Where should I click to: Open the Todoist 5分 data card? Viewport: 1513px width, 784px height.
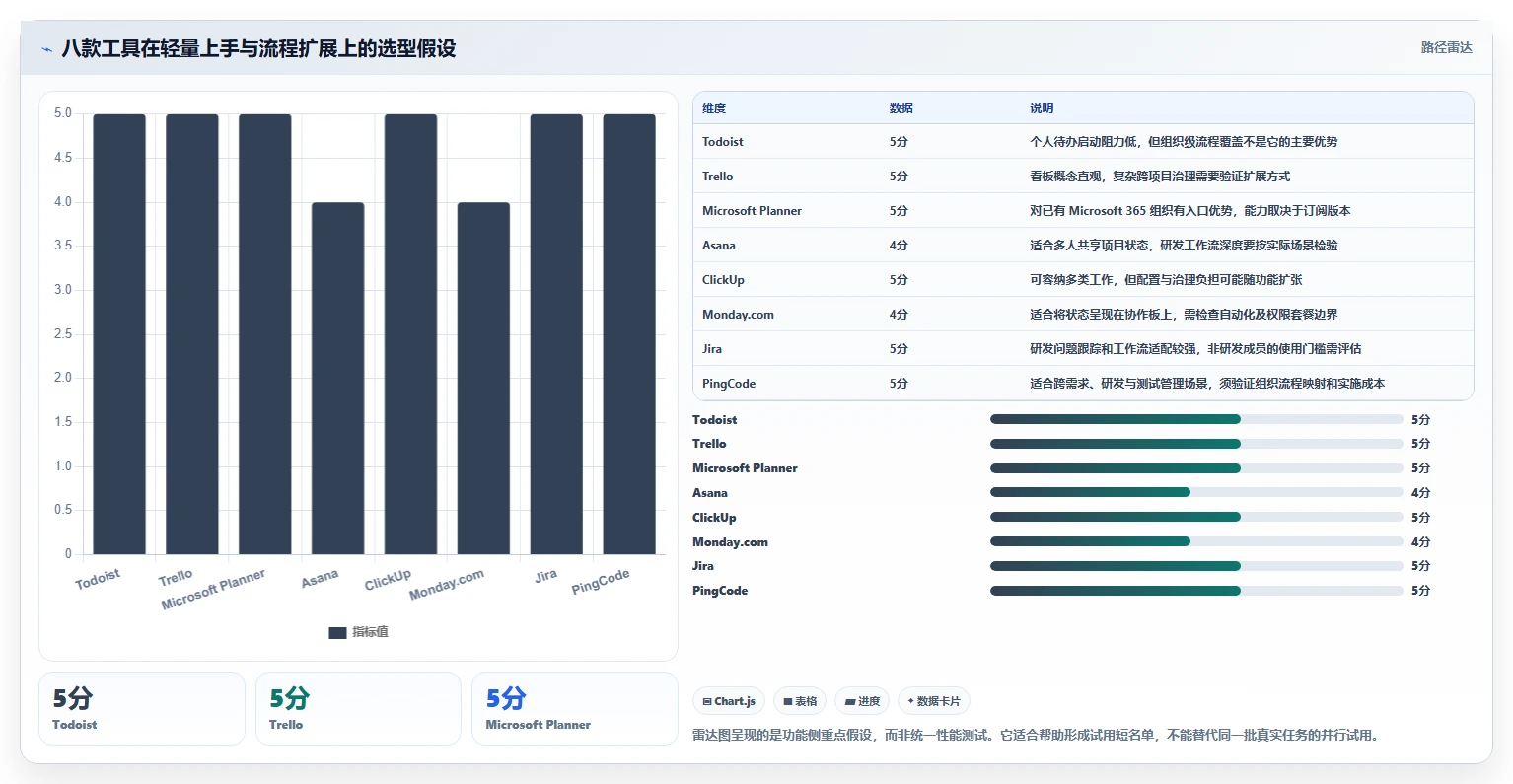[x=142, y=708]
